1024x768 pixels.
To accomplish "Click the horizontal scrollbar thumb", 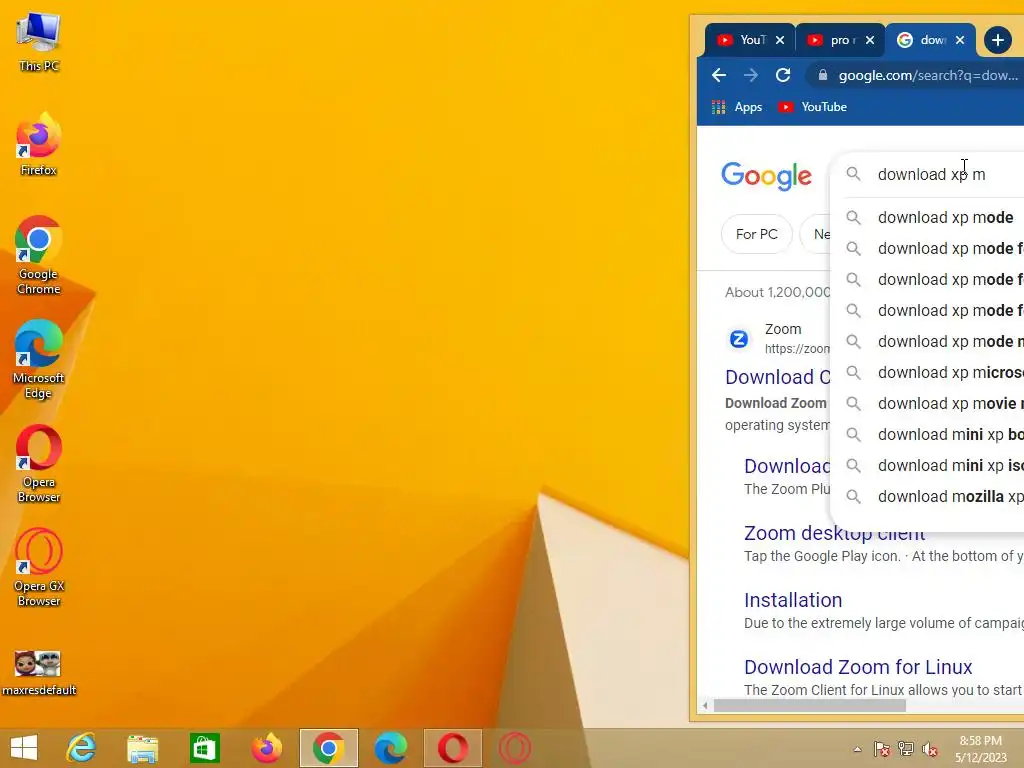I will [x=809, y=705].
